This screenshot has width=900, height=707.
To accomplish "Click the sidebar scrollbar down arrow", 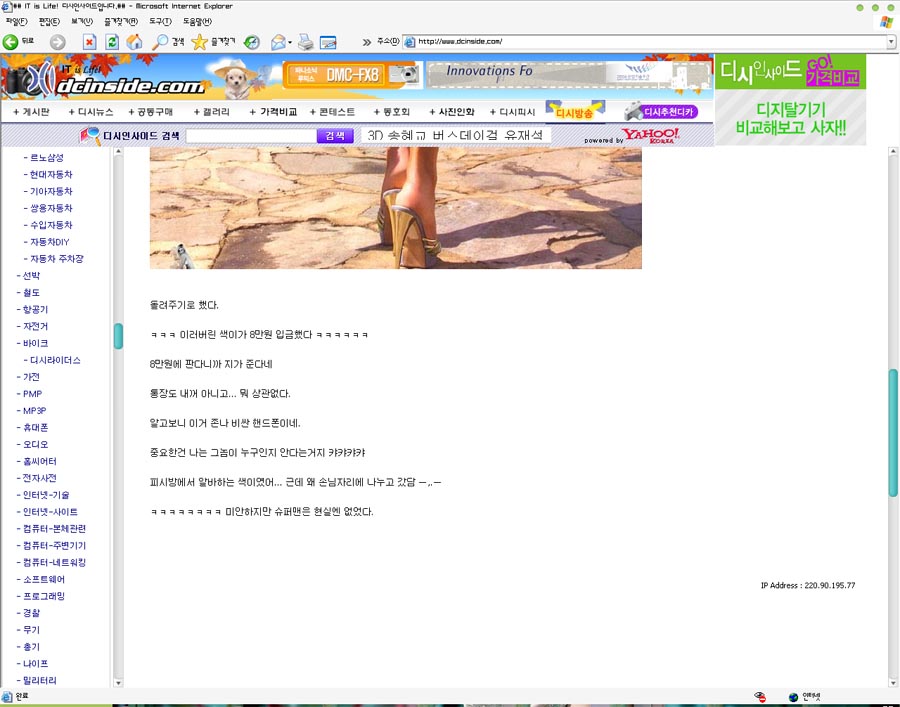I will tap(118, 683).
